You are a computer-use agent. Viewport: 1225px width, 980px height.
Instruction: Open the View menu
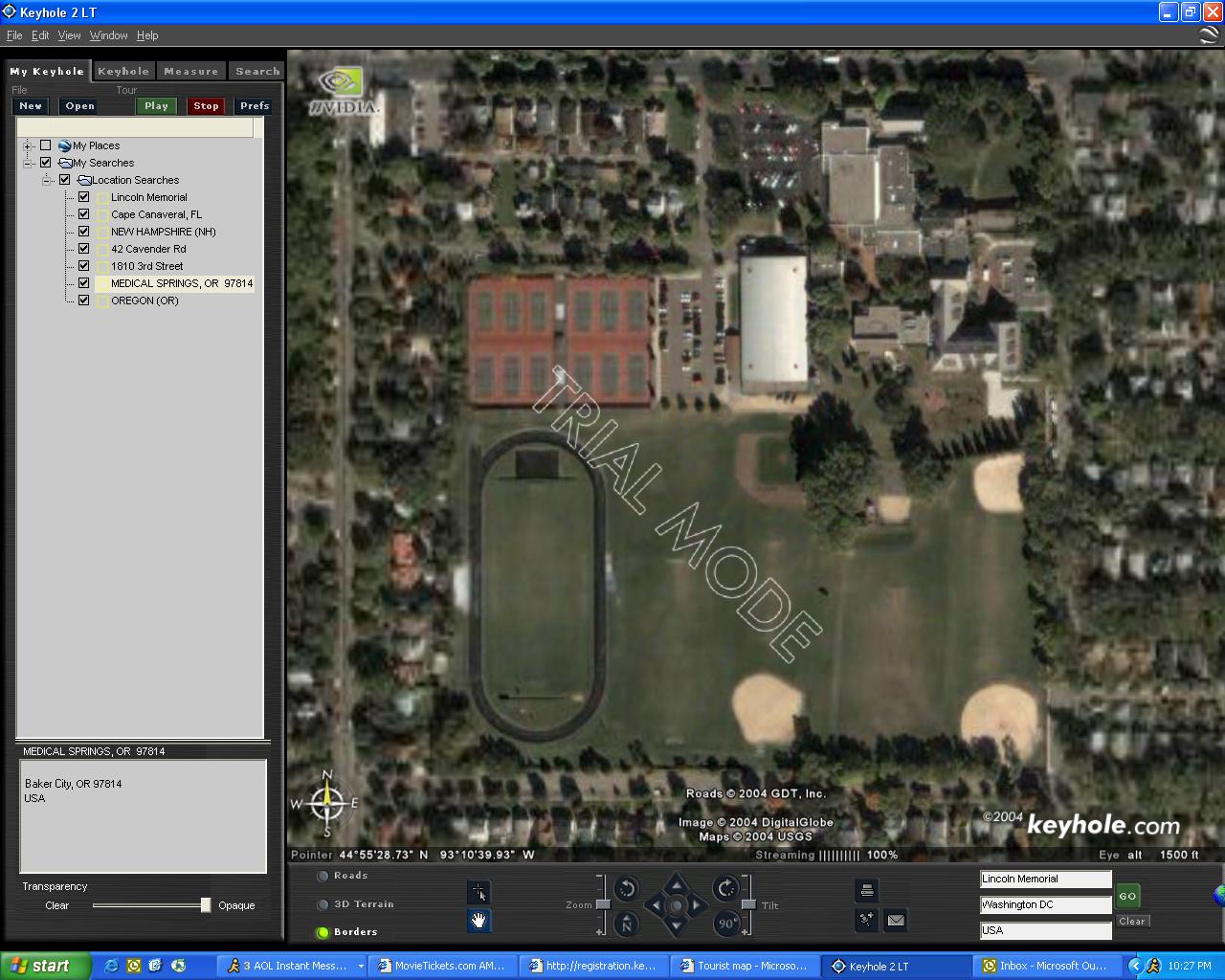[x=70, y=35]
